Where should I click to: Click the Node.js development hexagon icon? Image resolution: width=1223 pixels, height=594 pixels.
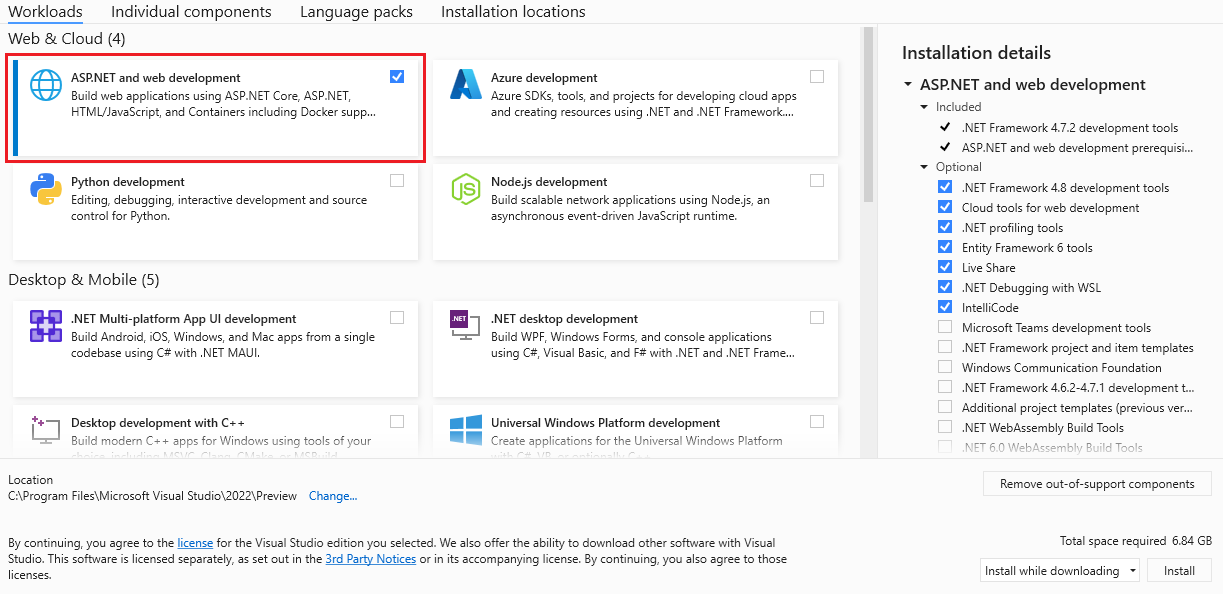466,189
